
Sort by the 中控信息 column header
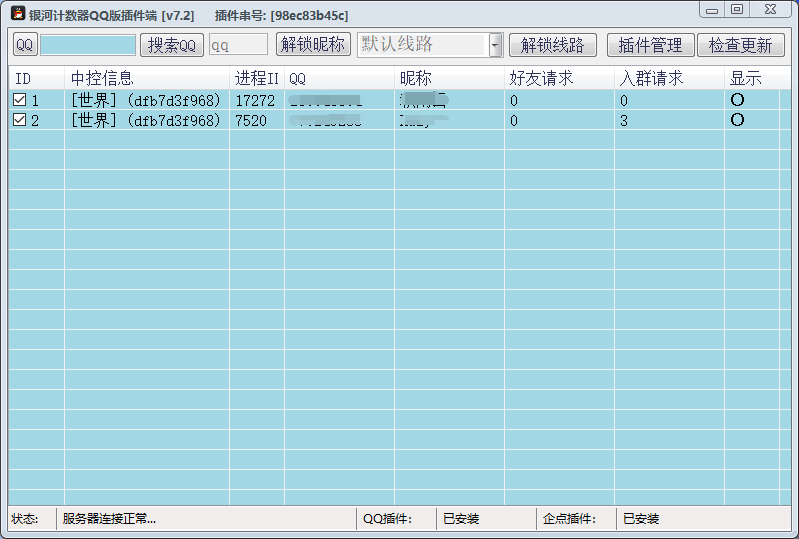coord(147,78)
